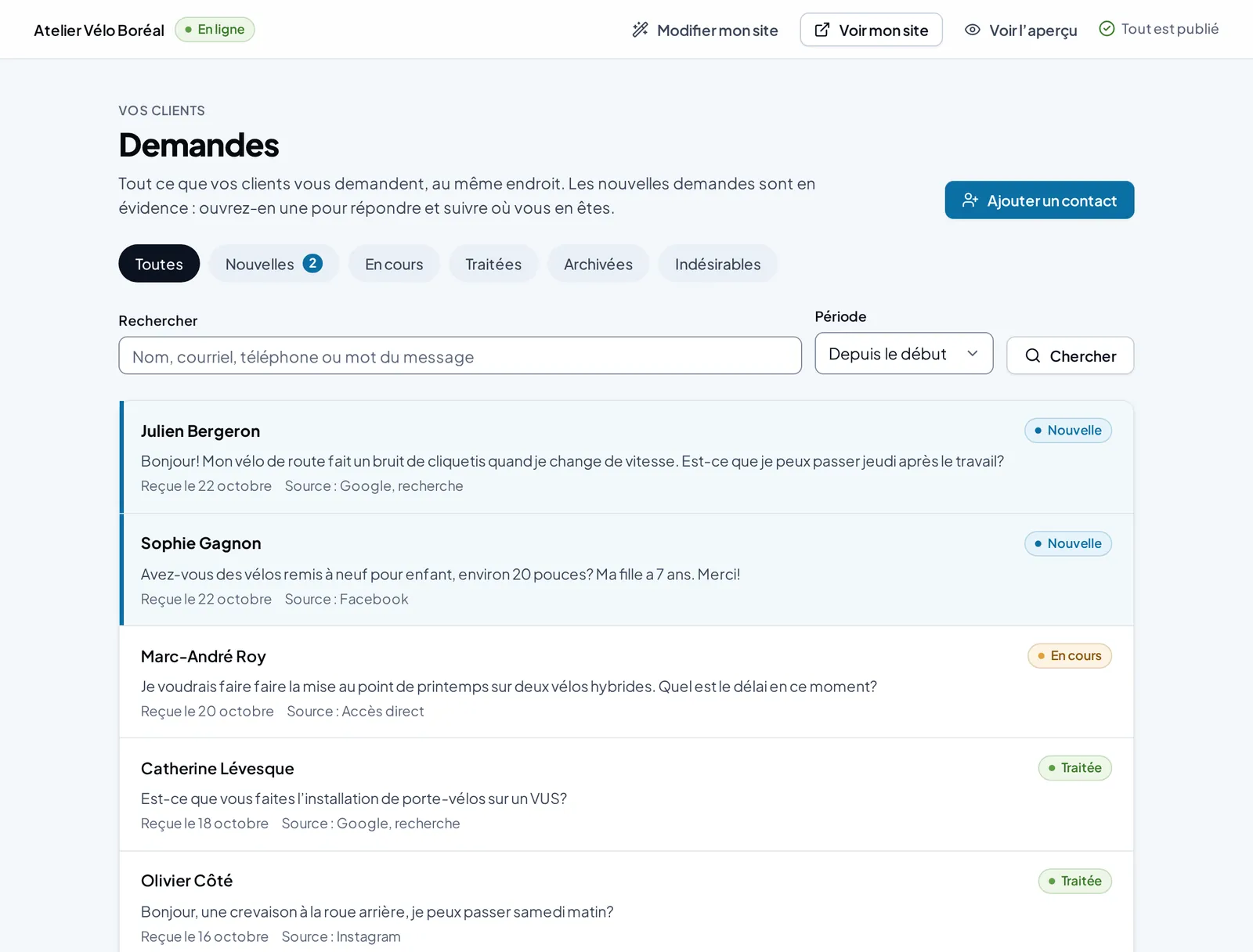Click Sophie Gagnon's message about vélos pour enfant
Viewport: 1253px width, 952px height.
click(x=440, y=575)
